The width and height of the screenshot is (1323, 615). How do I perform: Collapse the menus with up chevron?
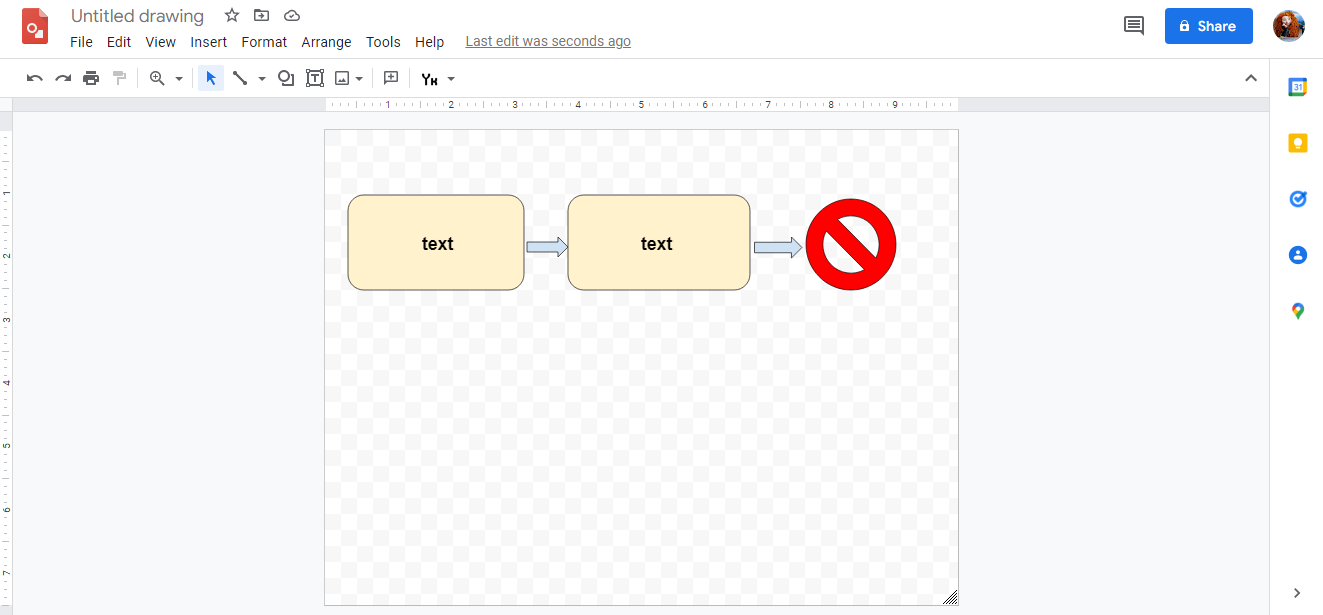[1250, 78]
